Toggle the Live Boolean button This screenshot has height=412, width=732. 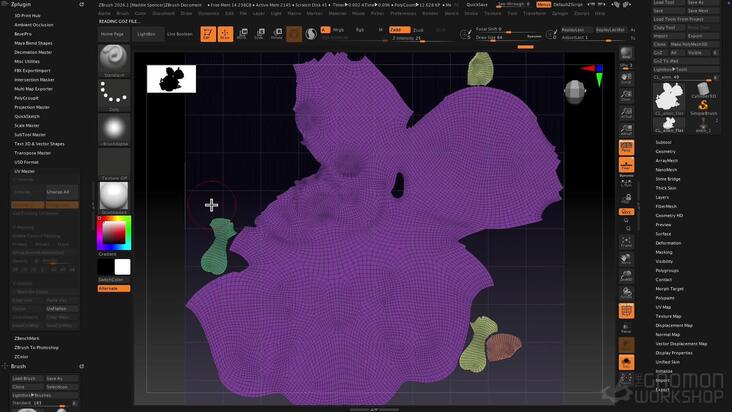(180, 34)
